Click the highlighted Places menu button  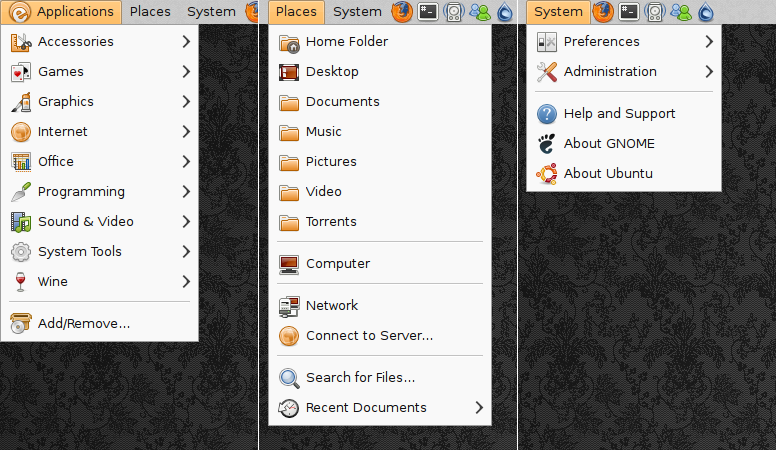(296, 12)
